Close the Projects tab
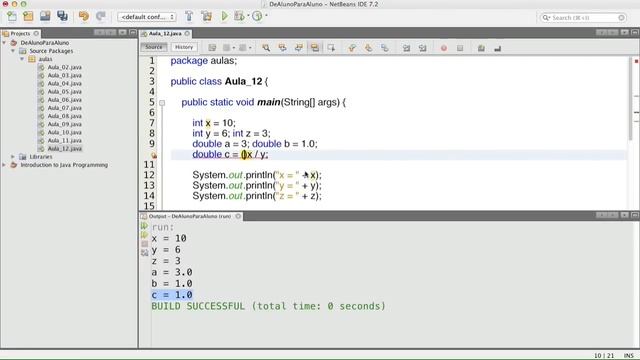The image size is (640, 360). pos(36,33)
